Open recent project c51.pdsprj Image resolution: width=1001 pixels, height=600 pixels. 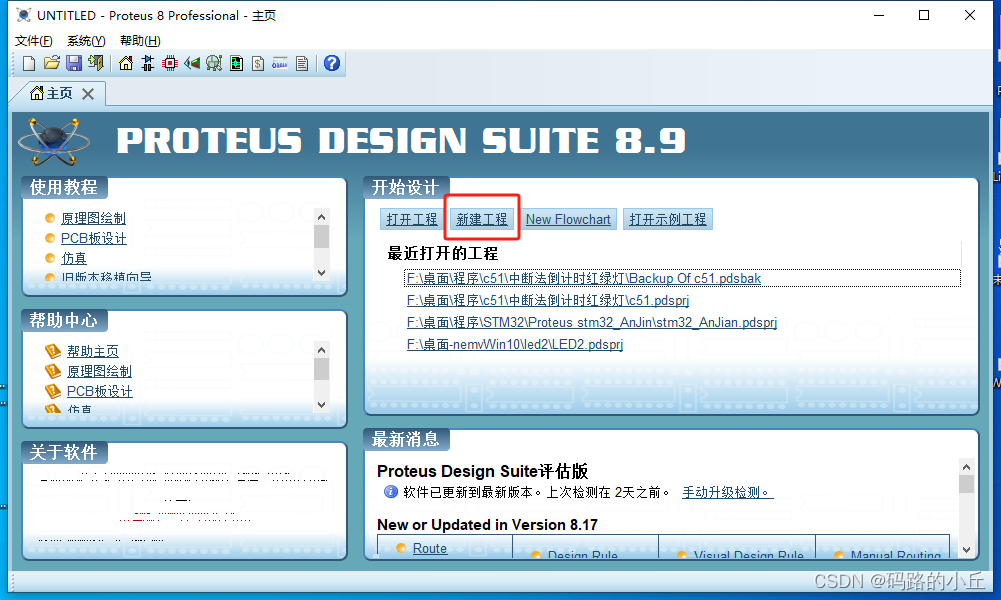point(548,300)
